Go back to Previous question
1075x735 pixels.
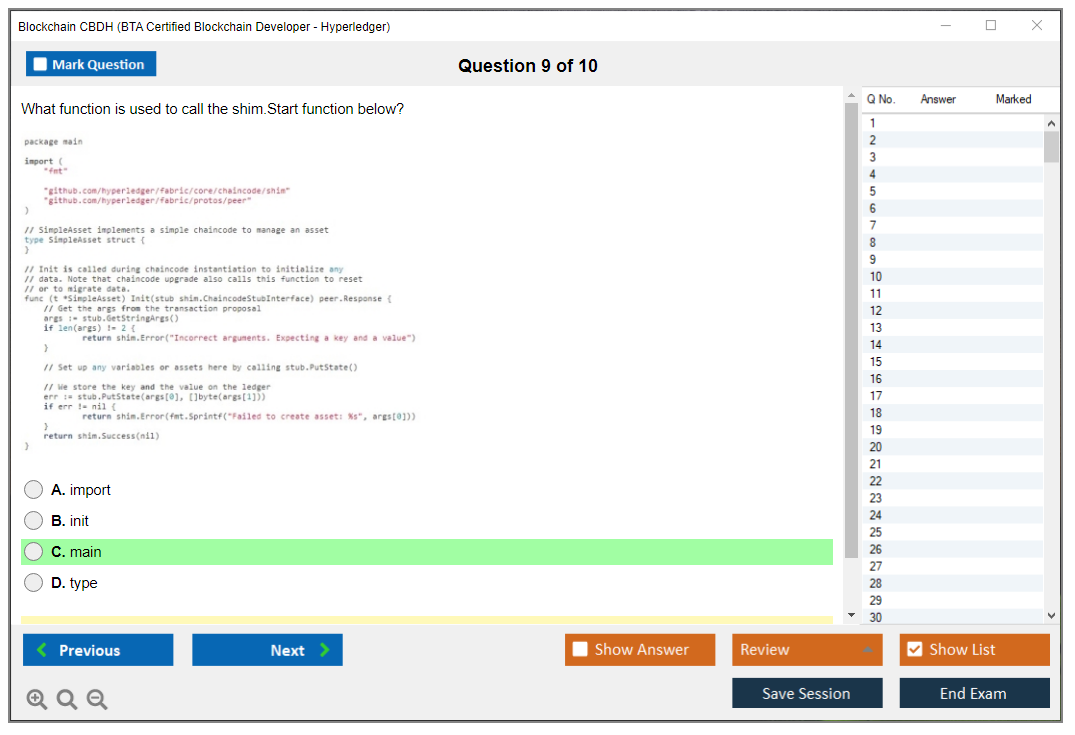(x=98, y=650)
